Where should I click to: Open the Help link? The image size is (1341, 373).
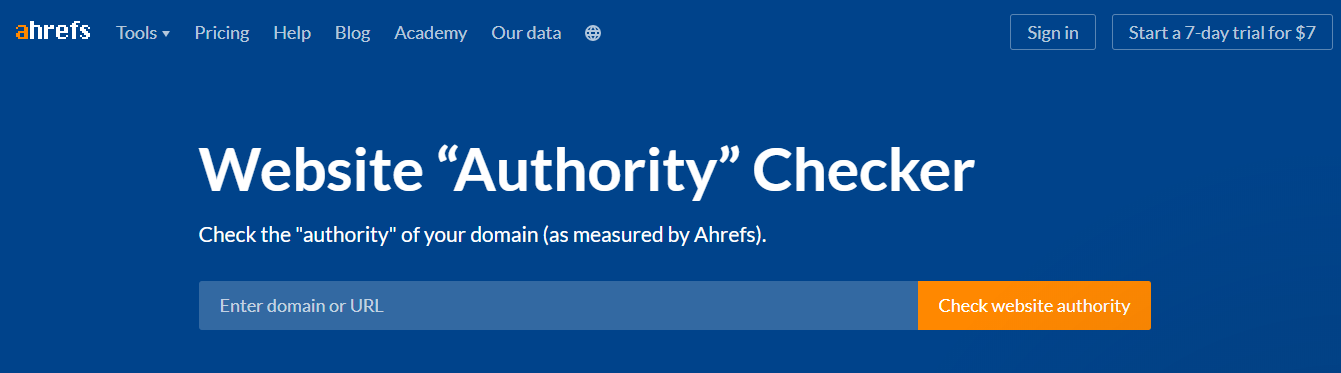292,33
